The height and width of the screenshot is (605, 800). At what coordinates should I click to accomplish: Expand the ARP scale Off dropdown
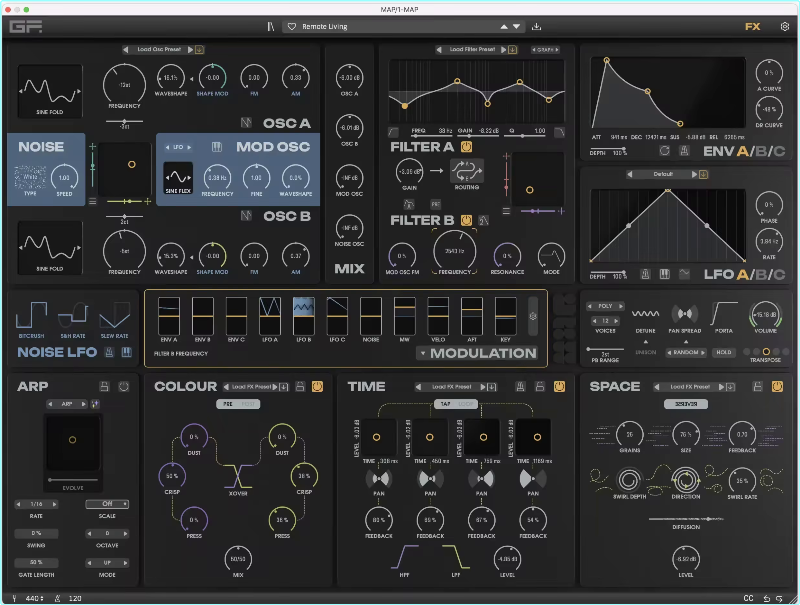(106, 504)
